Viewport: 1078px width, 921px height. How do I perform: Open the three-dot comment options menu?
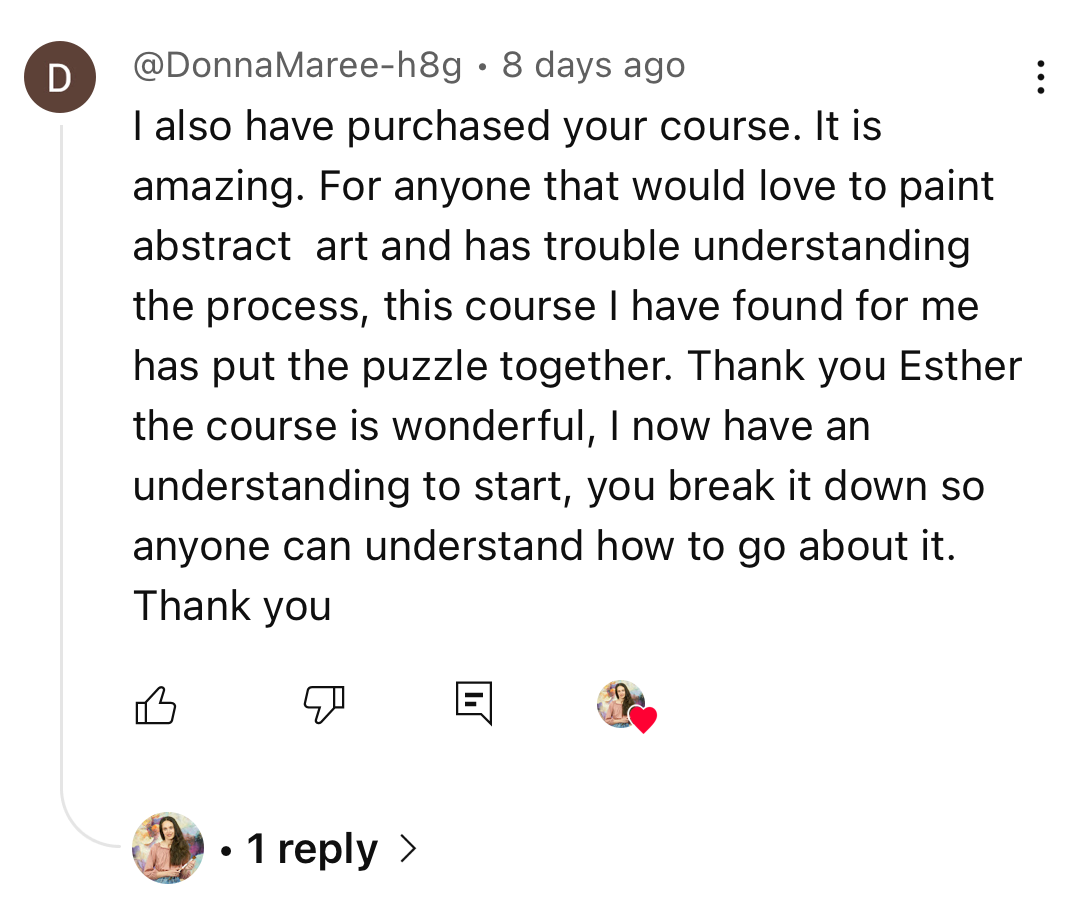coord(1041,77)
